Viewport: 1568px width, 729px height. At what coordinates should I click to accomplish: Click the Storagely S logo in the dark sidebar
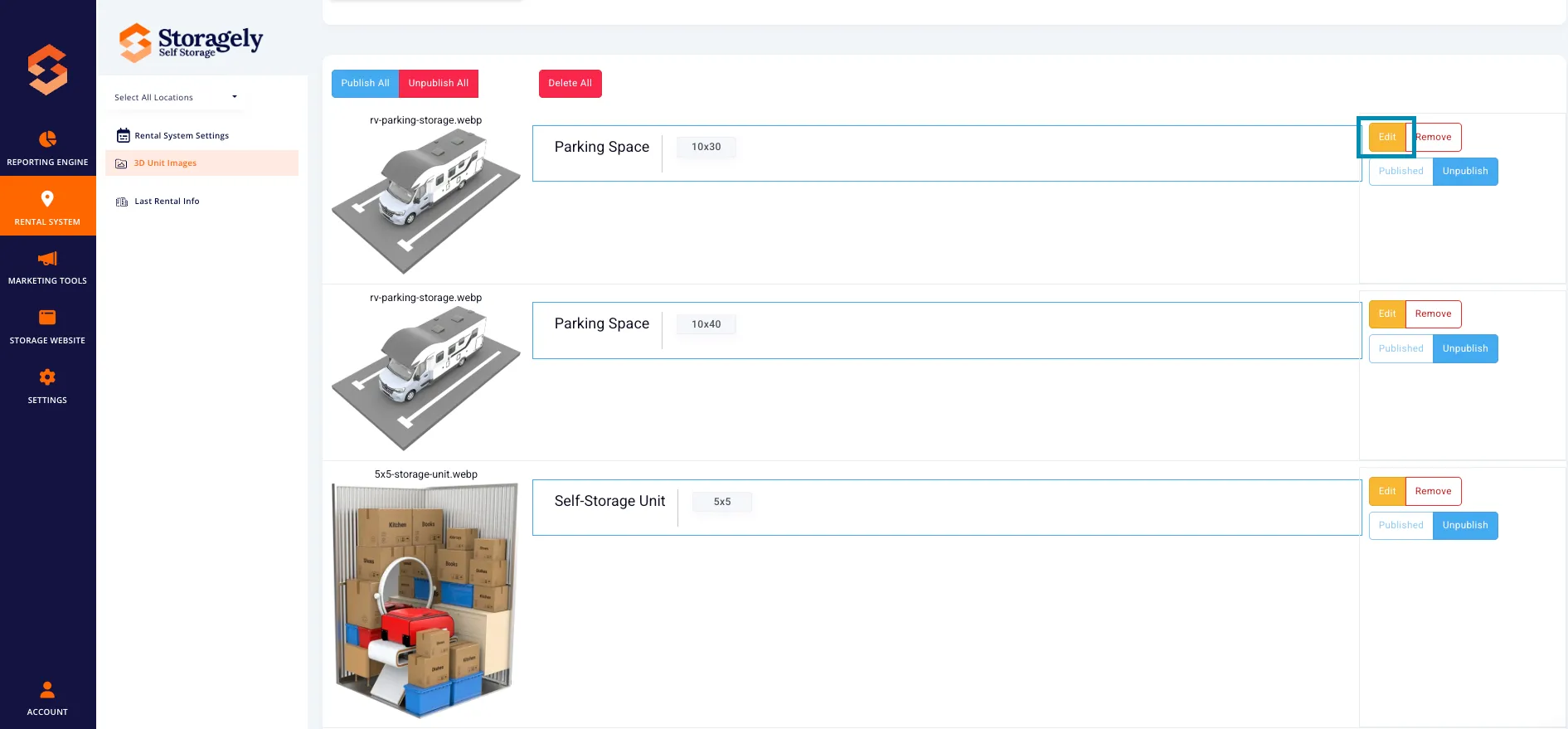click(x=47, y=70)
